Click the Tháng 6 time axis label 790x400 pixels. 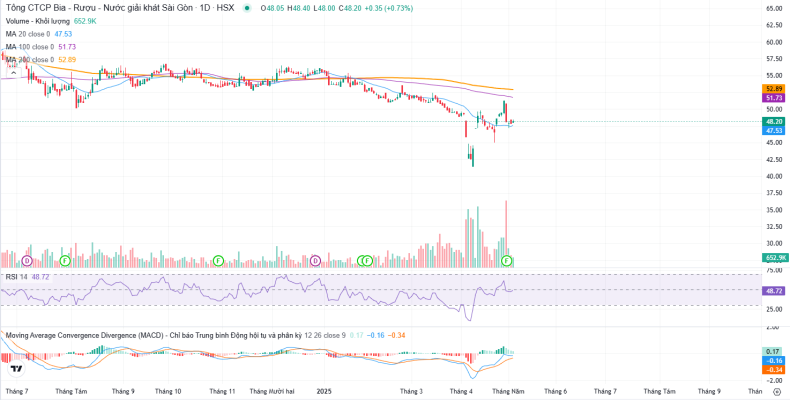(556, 391)
